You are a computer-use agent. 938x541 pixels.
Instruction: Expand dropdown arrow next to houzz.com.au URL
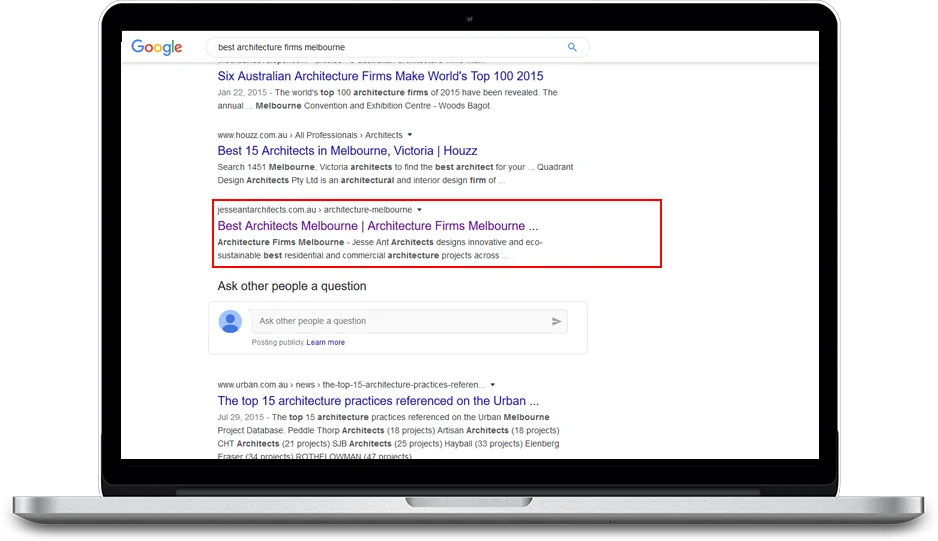coord(410,135)
